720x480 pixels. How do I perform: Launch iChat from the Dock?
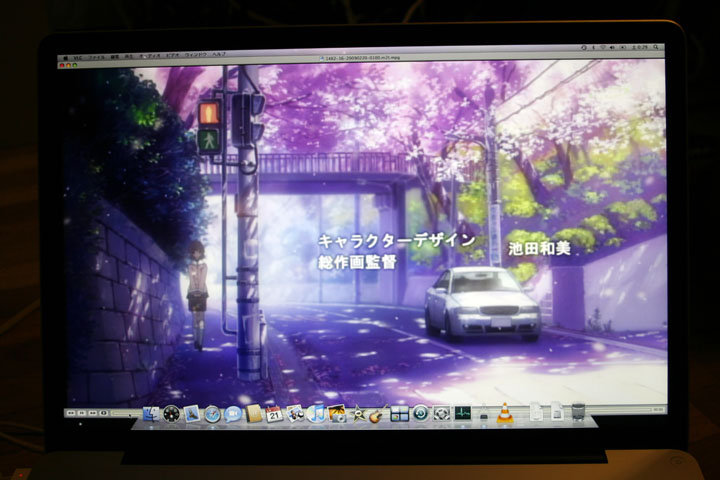pyautogui.click(x=233, y=414)
